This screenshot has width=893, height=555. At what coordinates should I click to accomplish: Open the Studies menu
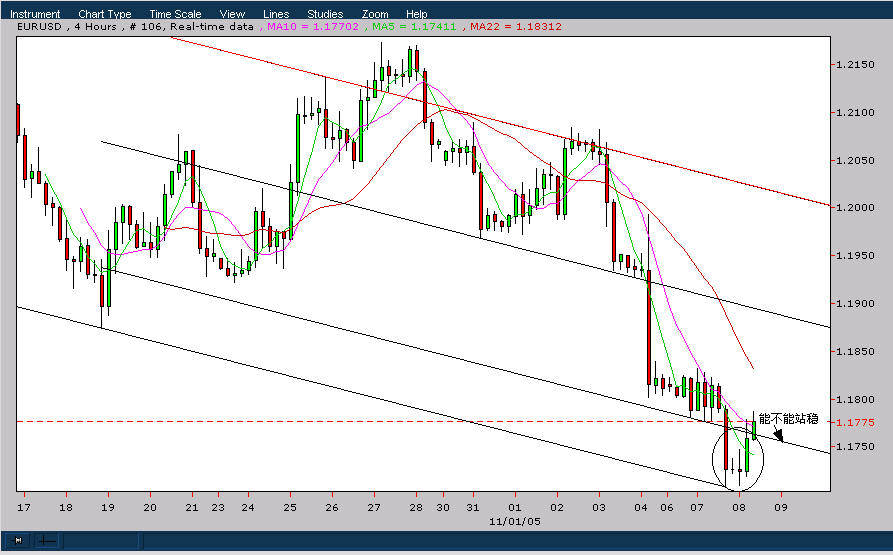click(325, 14)
